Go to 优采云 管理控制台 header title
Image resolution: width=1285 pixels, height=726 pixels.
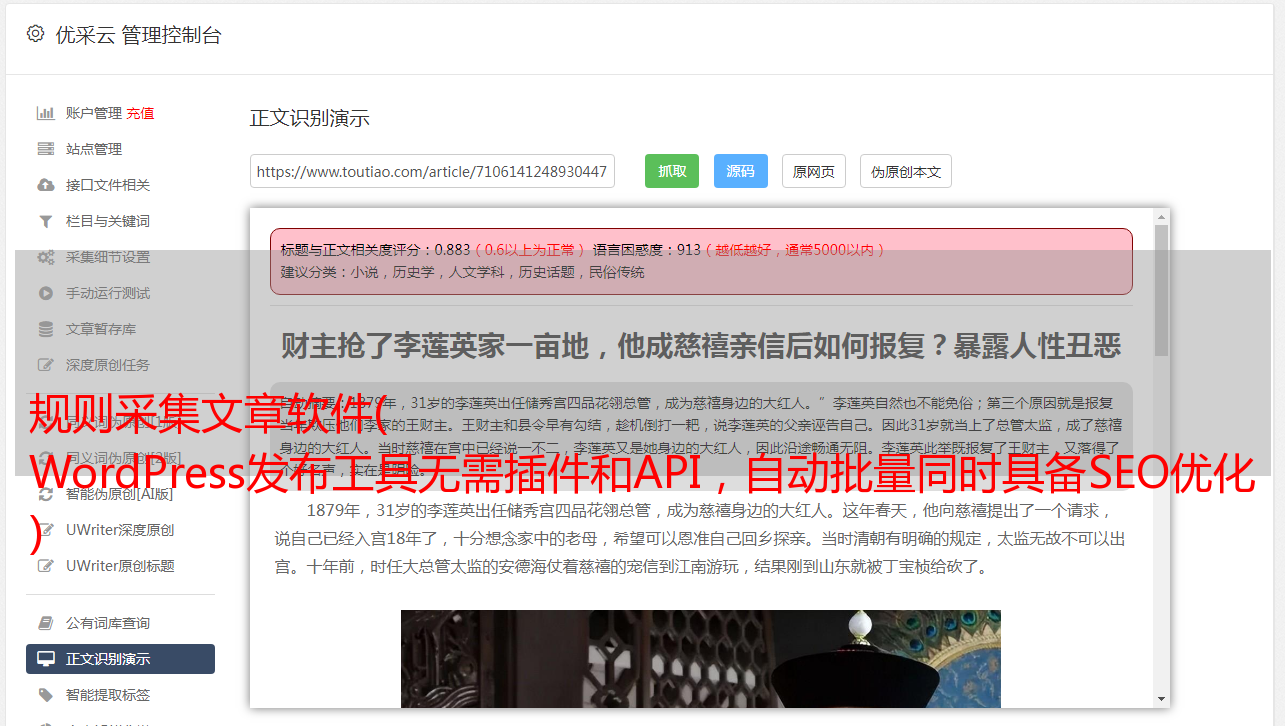138,35
